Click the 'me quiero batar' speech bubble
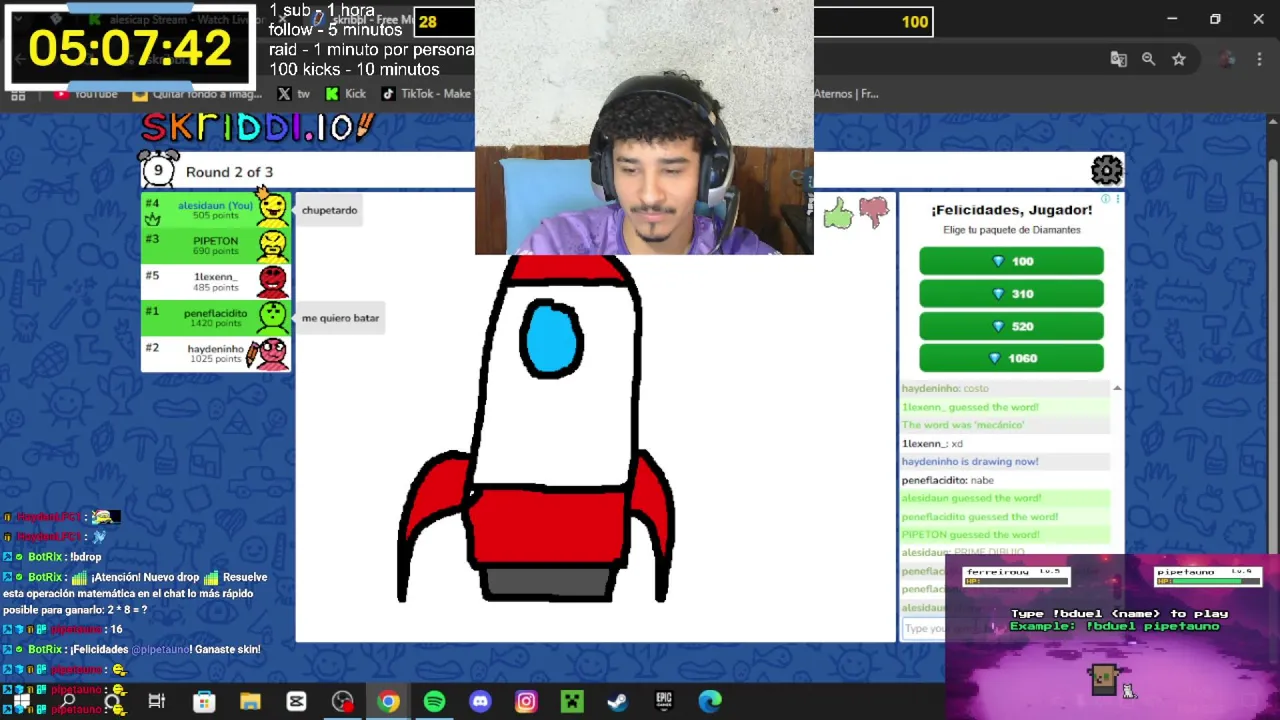The image size is (1280, 720). click(340, 318)
